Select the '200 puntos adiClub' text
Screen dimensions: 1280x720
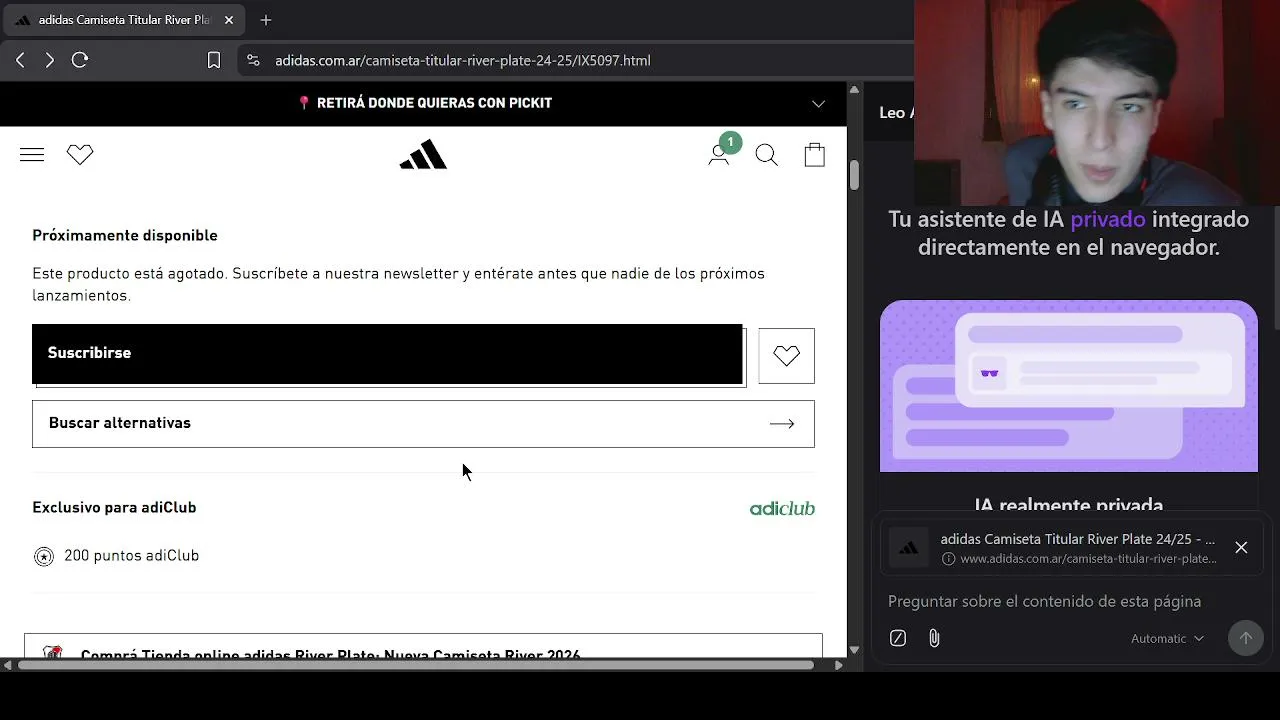tap(132, 556)
